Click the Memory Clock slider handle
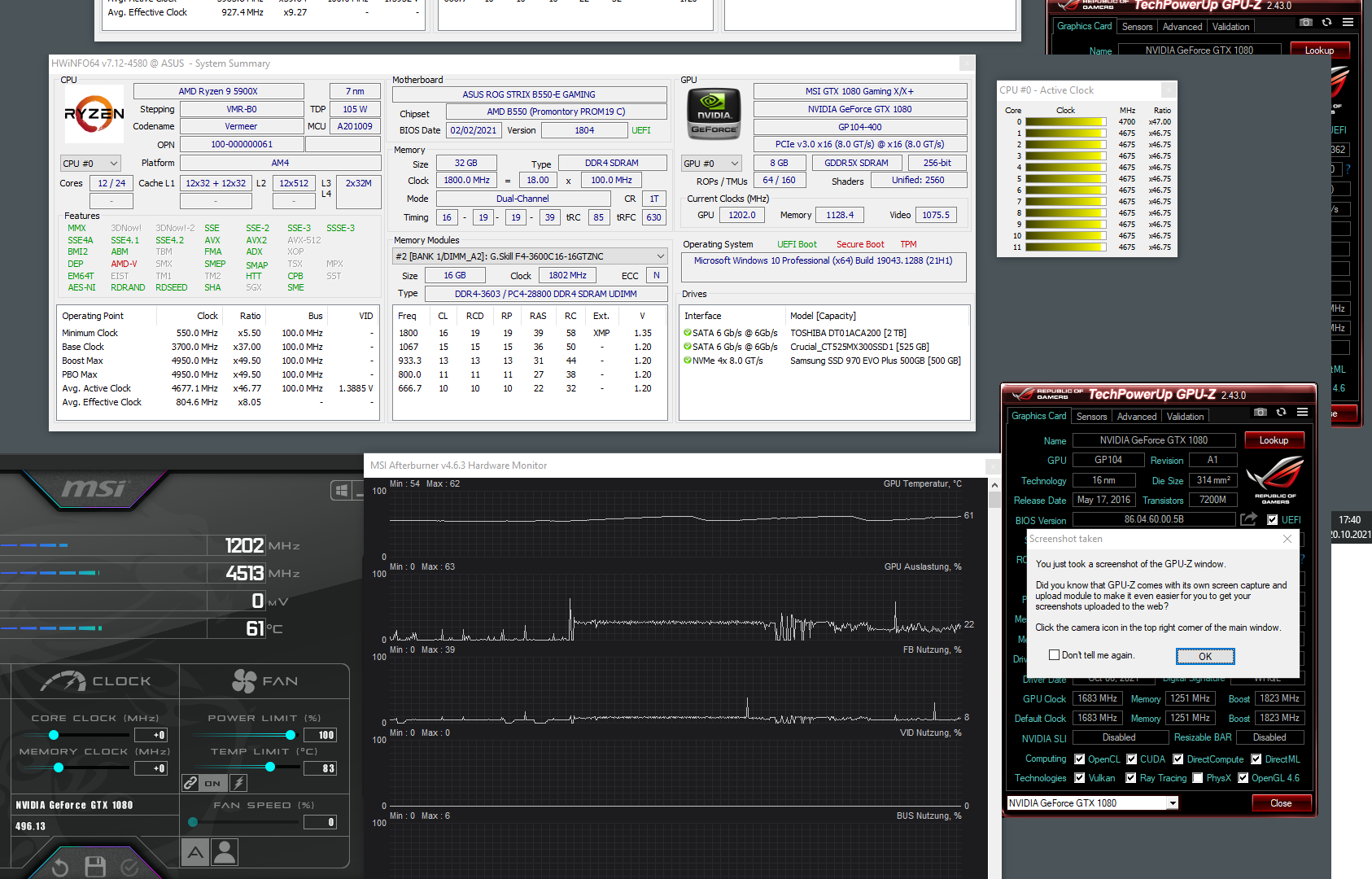This screenshot has width=1372, height=879. [59, 767]
